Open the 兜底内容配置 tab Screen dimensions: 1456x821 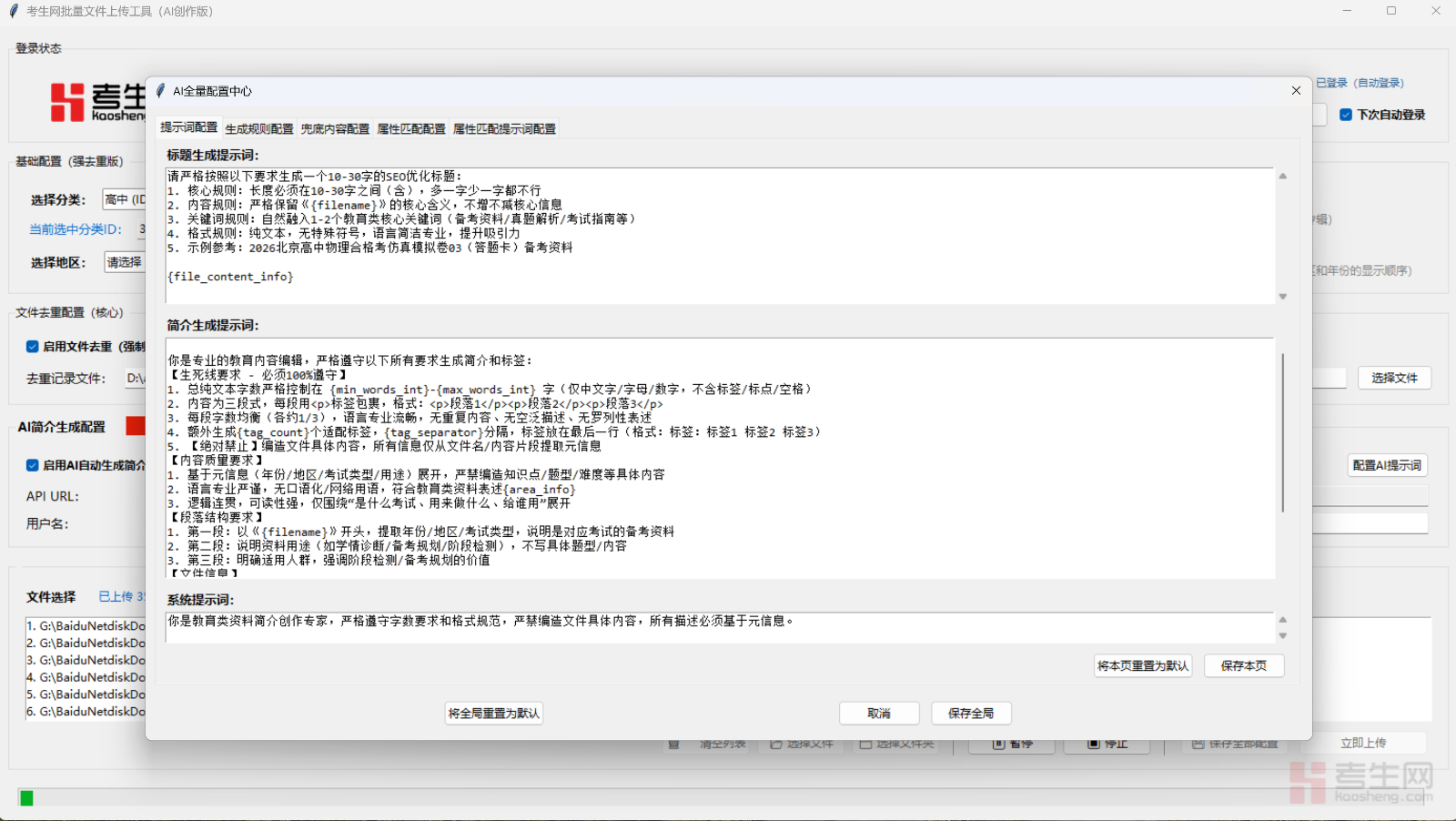[x=335, y=129]
